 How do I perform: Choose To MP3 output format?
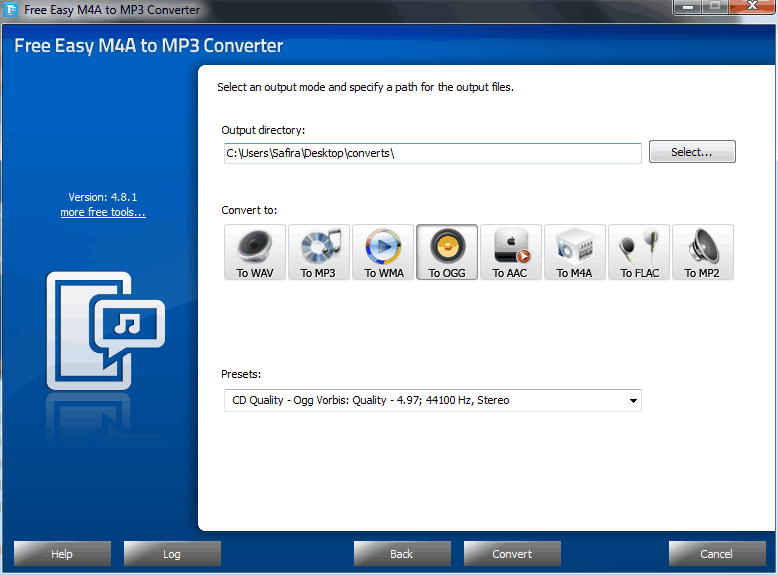tap(319, 252)
